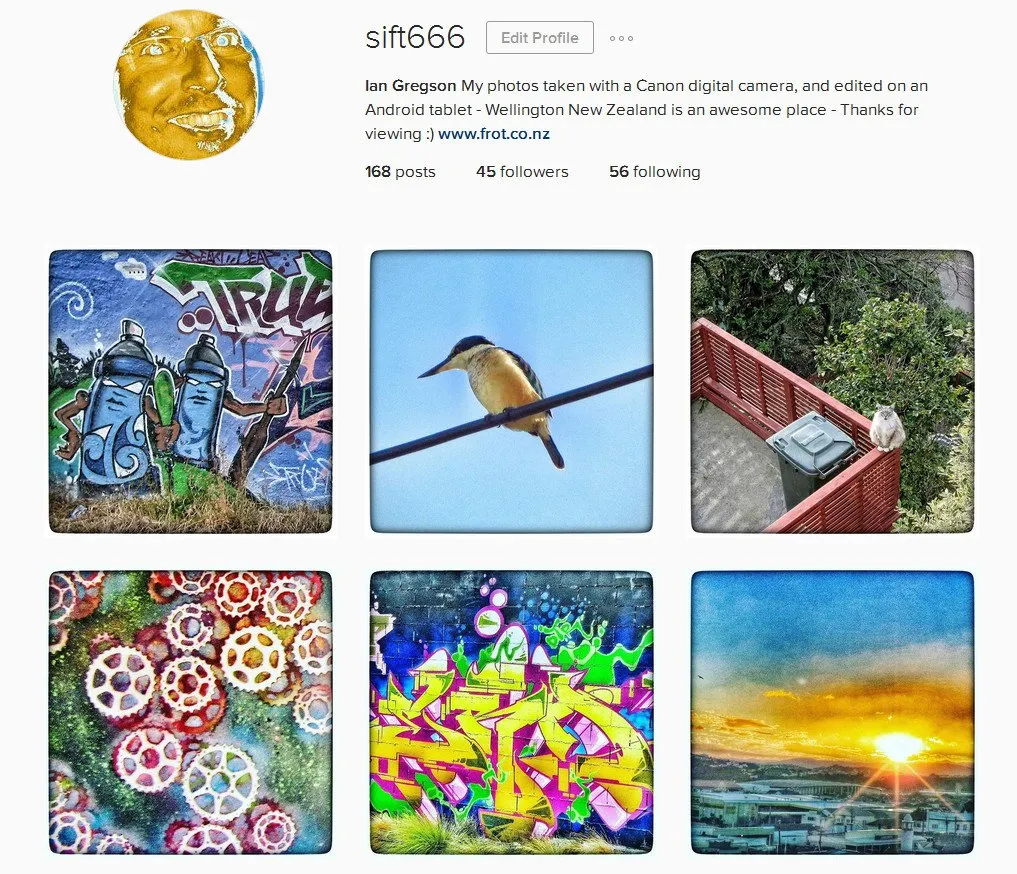The width and height of the screenshot is (1017, 874).
Task: Click the profile bio description text
Action: point(646,110)
